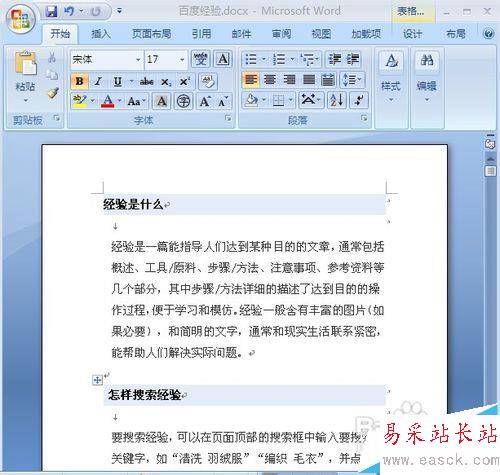Toggle Bold formatting
Viewport: 500px width, 475px height.
point(79,81)
